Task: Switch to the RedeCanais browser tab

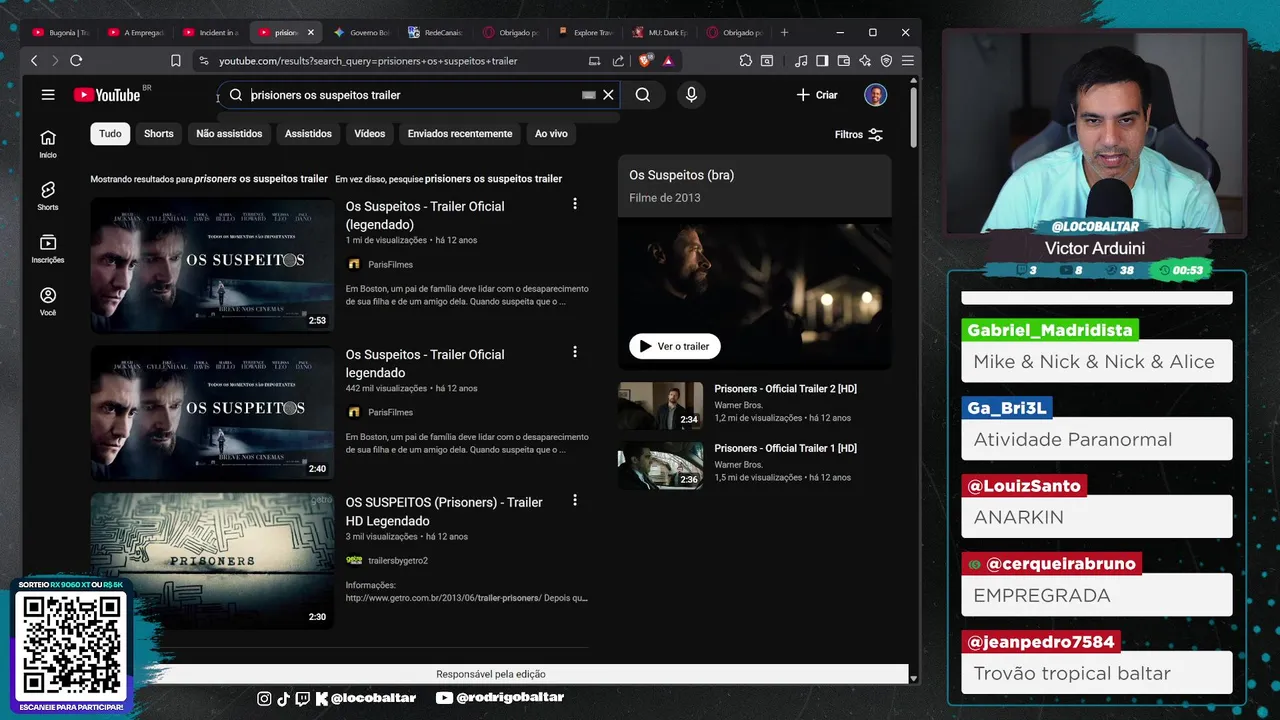Action: [435, 32]
